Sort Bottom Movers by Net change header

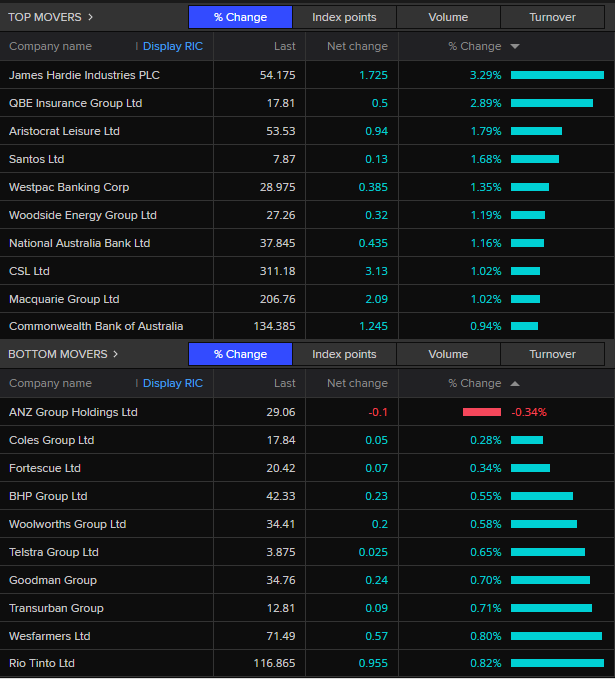(x=357, y=383)
